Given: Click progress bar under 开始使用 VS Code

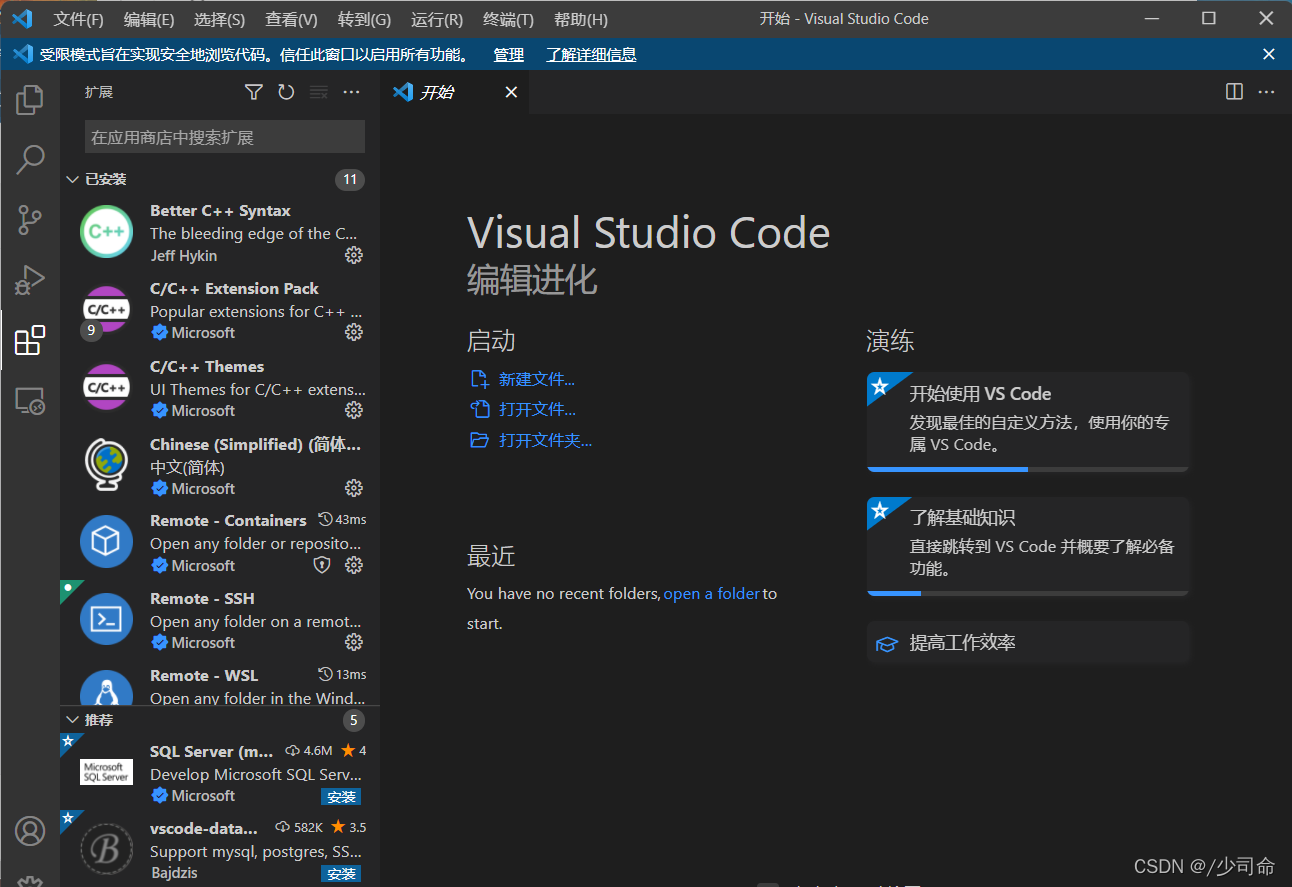Looking at the screenshot, I should (x=1028, y=468).
